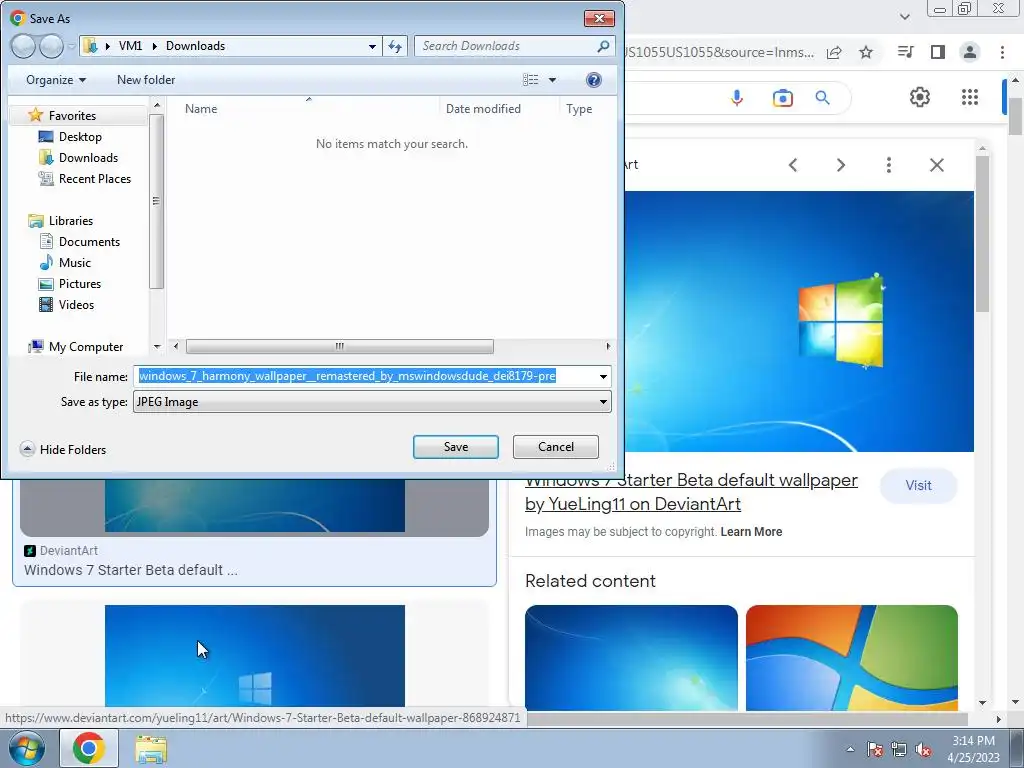Refresh the Downloads folder listing

(394, 46)
